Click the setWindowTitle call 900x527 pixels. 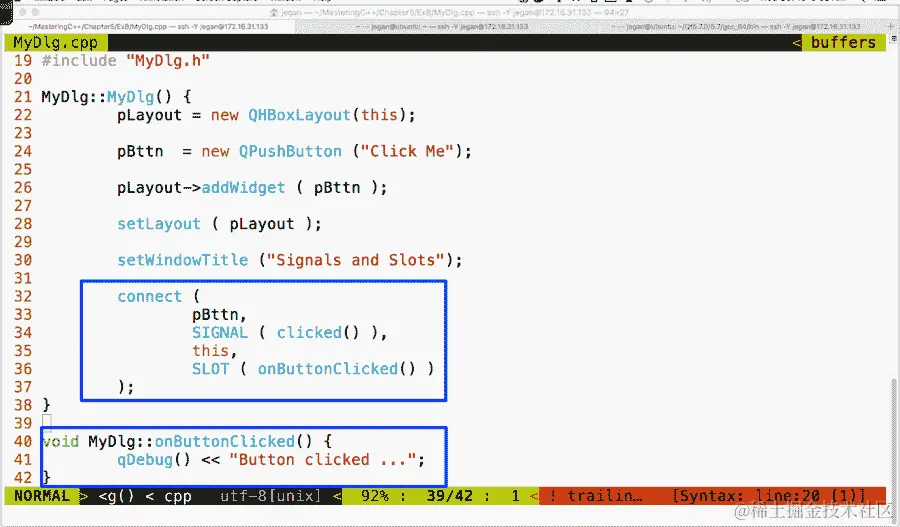click(183, 260)
